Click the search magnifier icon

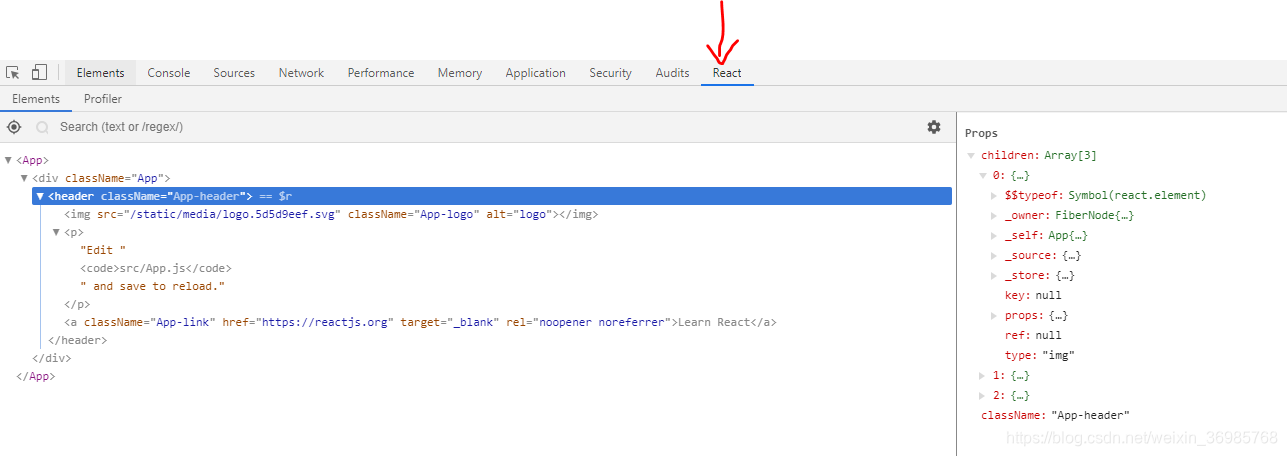[43, 127]
